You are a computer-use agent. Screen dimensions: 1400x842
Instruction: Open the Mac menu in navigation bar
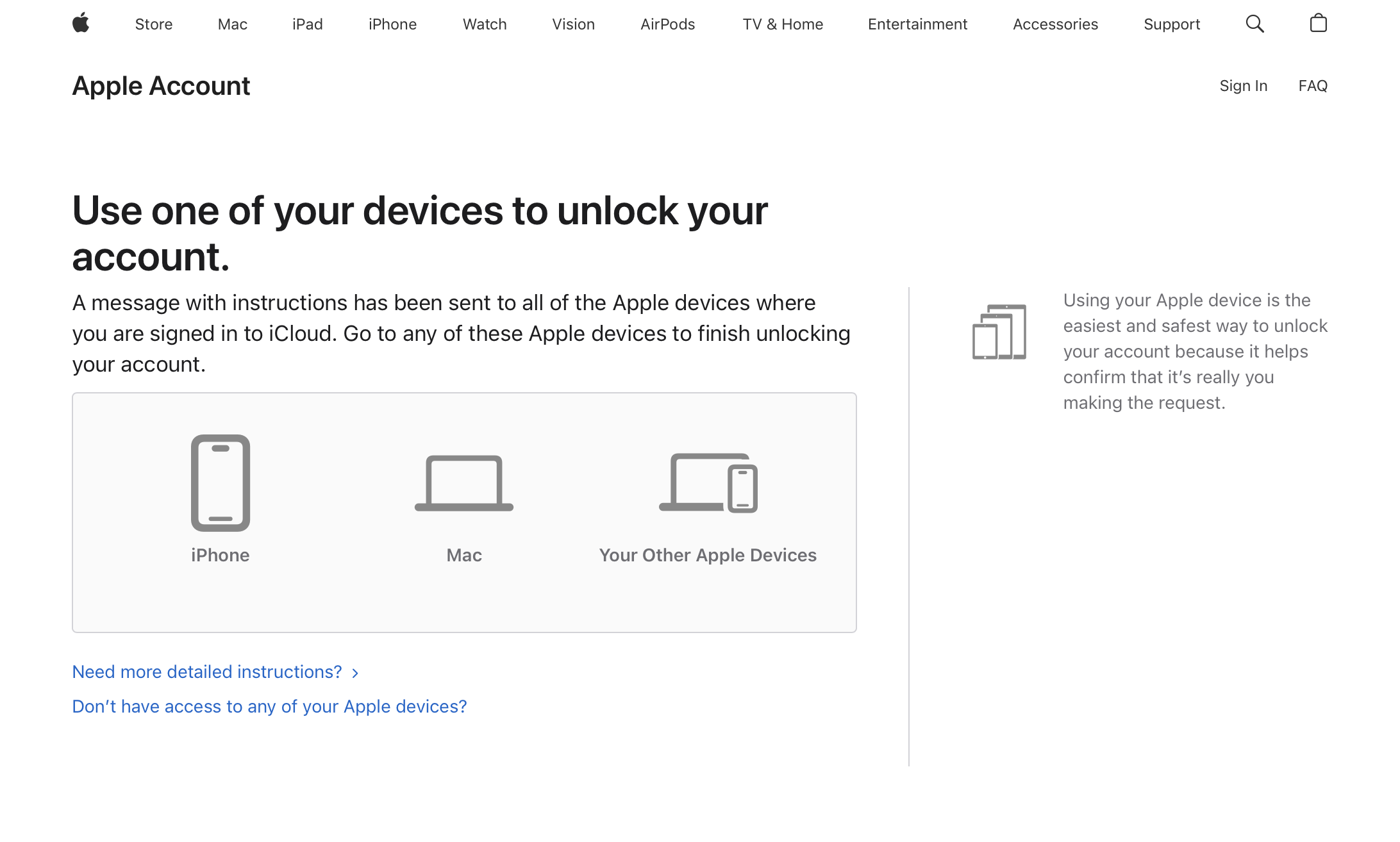tap(233, 24)
